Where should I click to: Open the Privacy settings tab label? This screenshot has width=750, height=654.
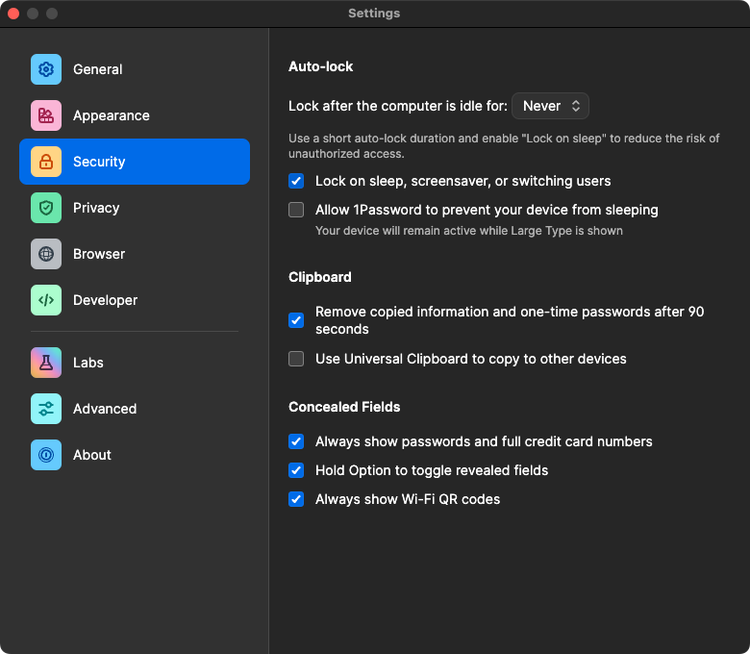pos(96,208)
